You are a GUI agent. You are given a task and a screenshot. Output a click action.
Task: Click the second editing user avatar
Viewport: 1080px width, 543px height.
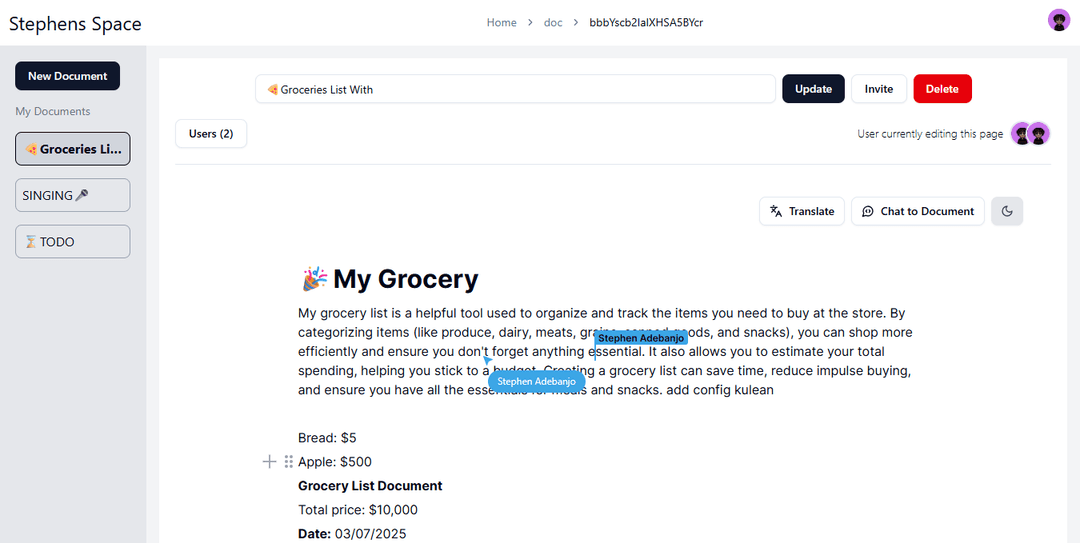click(1040, 133)
